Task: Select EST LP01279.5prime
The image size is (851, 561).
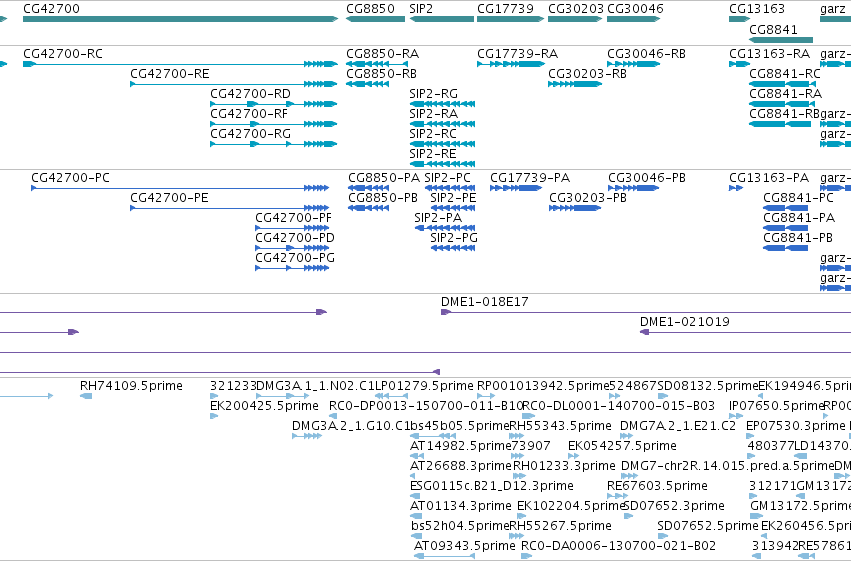Action: tap(393, 396)
